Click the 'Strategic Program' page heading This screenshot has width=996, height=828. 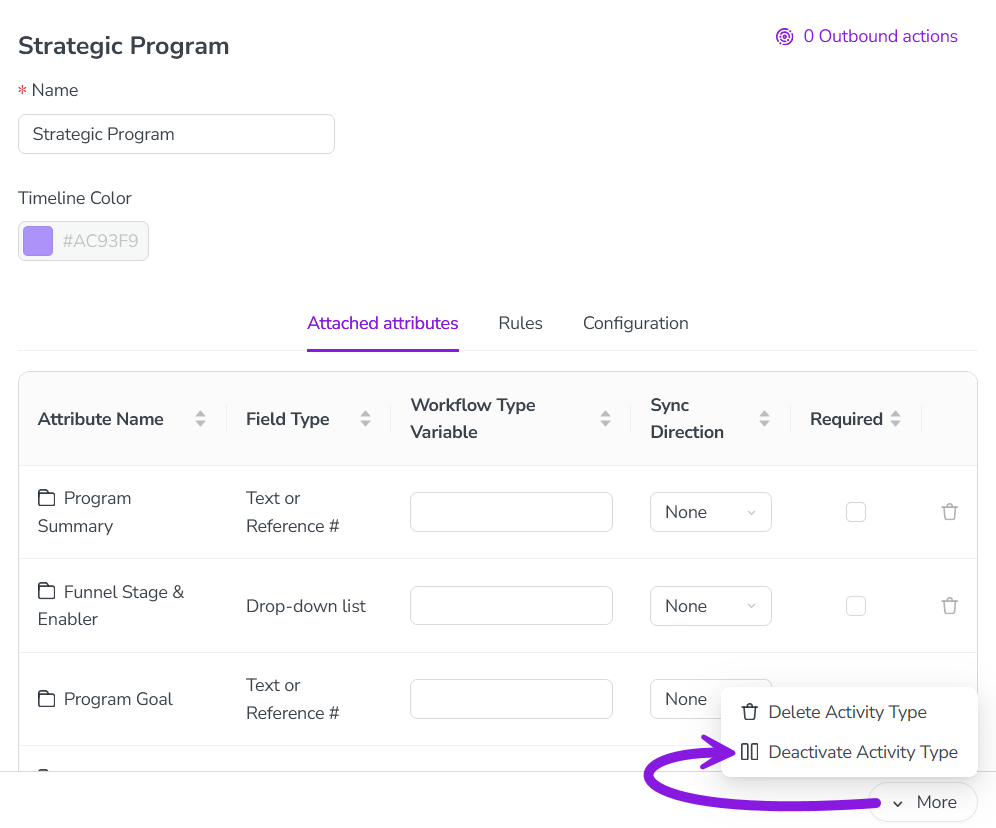click(x=124, y=46)
